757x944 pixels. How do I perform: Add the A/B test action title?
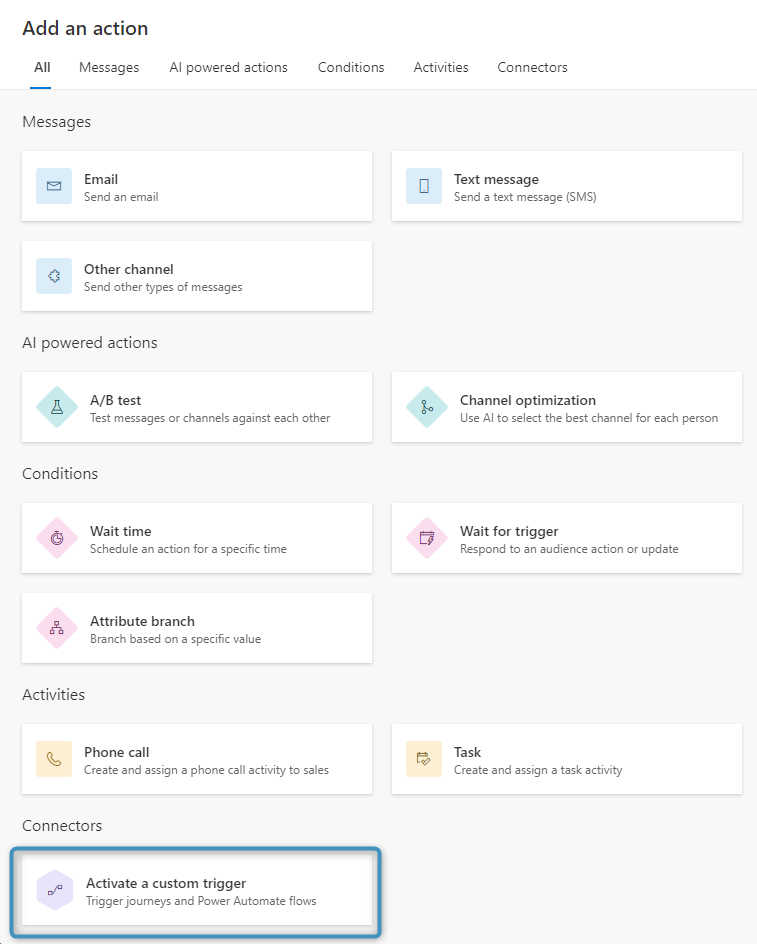[x=116, y=400]
